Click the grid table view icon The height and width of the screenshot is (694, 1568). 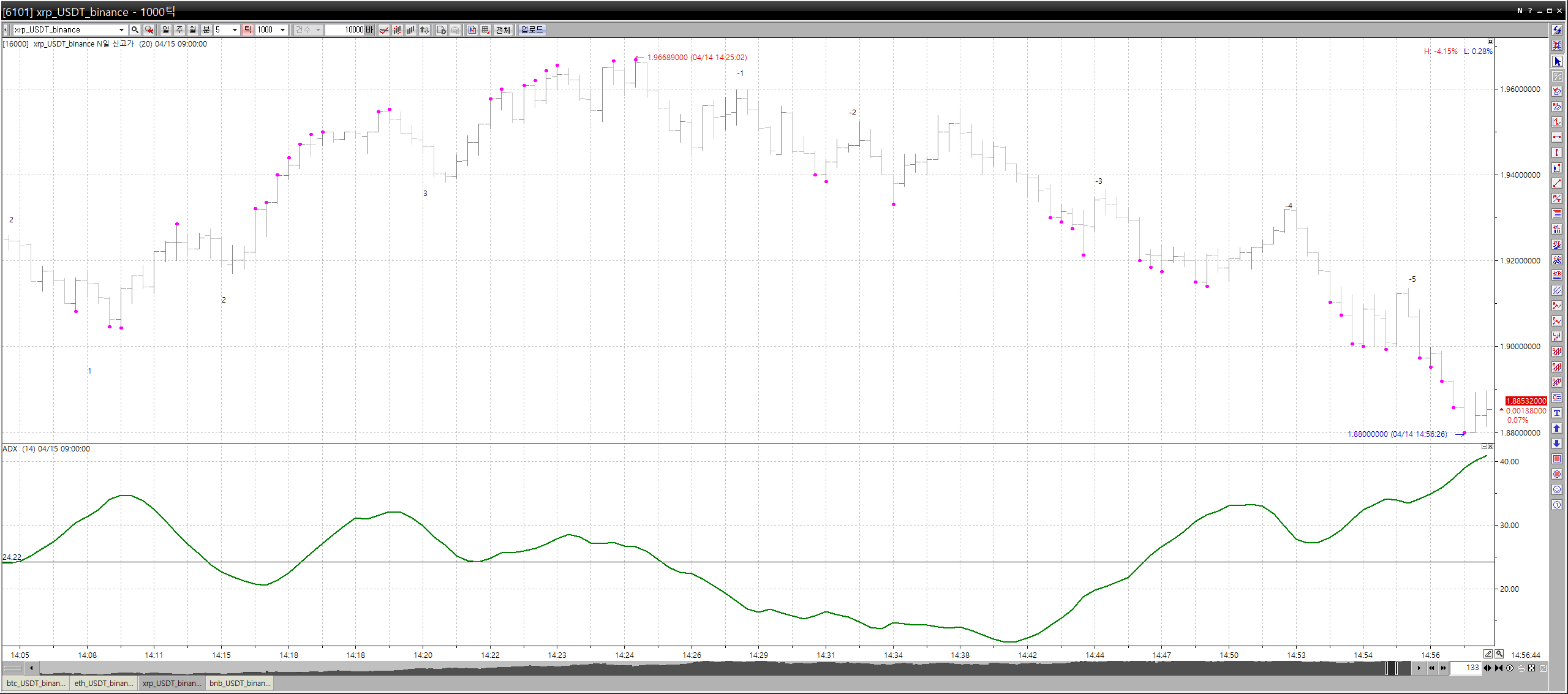(x=486, y=29)
